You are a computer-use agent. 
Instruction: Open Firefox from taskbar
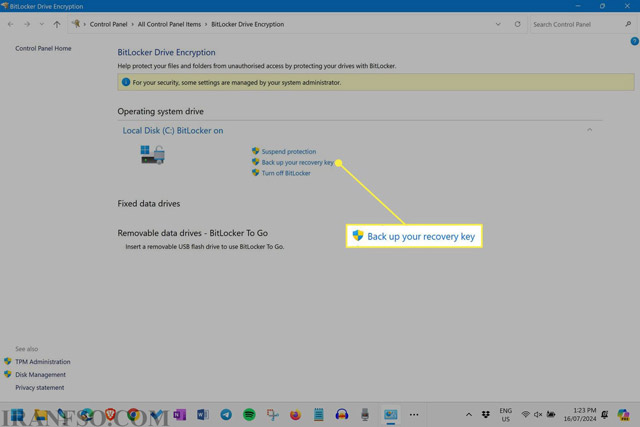tap(296, 415)
